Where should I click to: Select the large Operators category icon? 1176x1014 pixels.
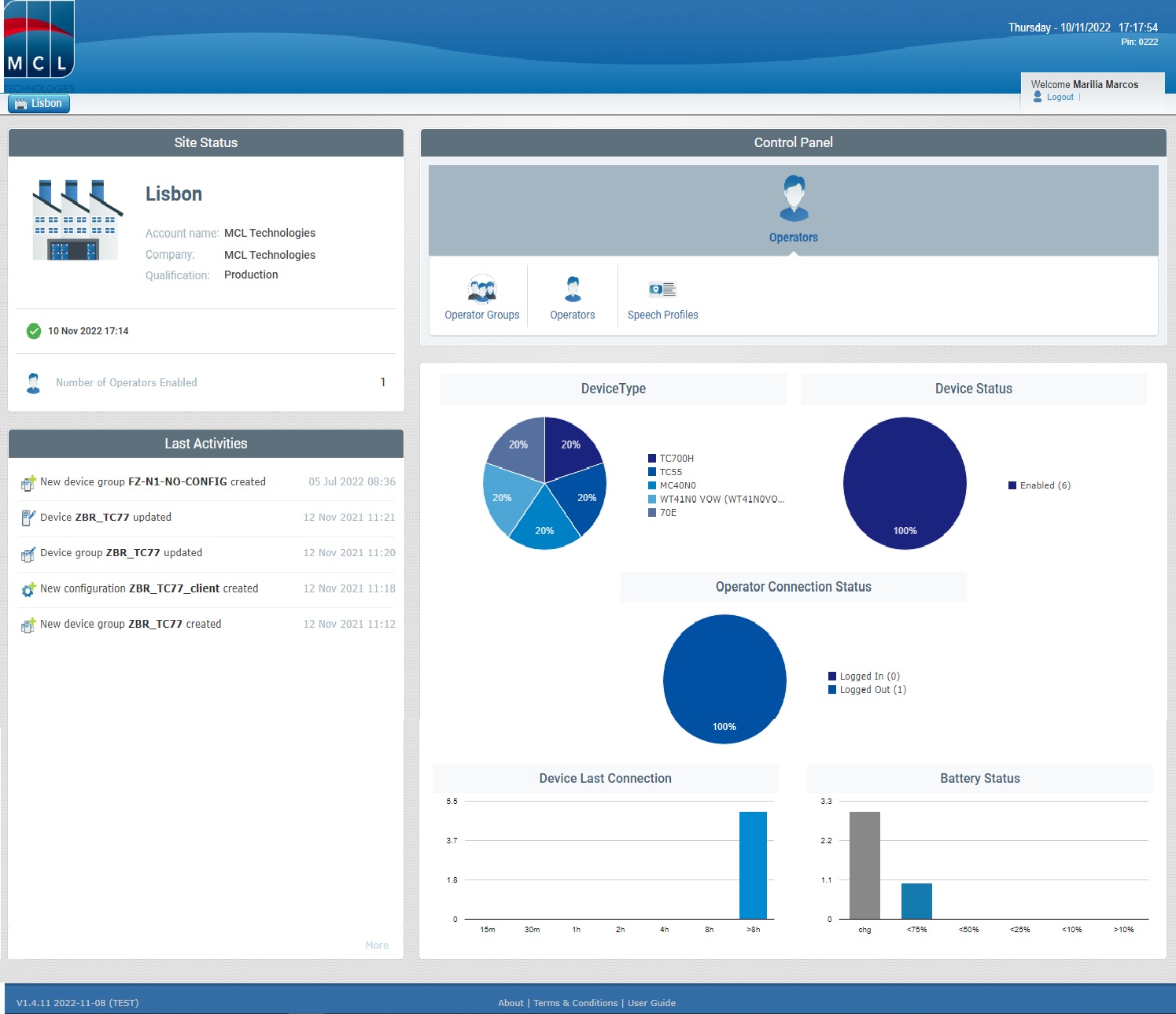793,205
